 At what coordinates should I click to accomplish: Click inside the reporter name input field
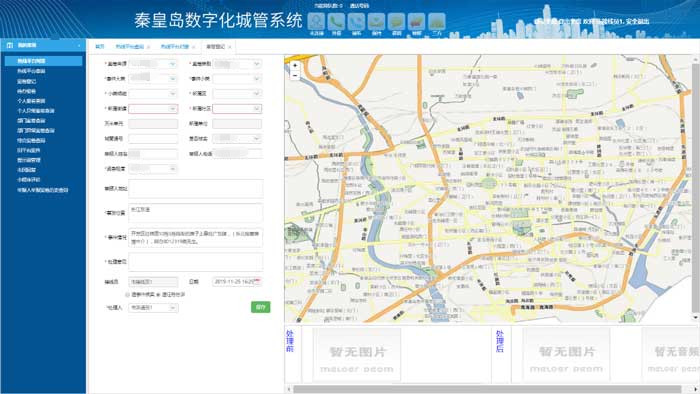(x=153, y=153)
